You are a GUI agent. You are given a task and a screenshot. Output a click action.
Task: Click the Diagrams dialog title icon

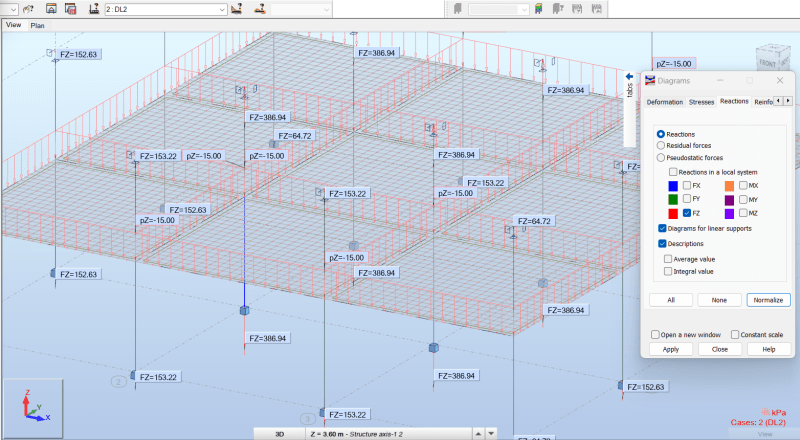click(x=650, y=81)
